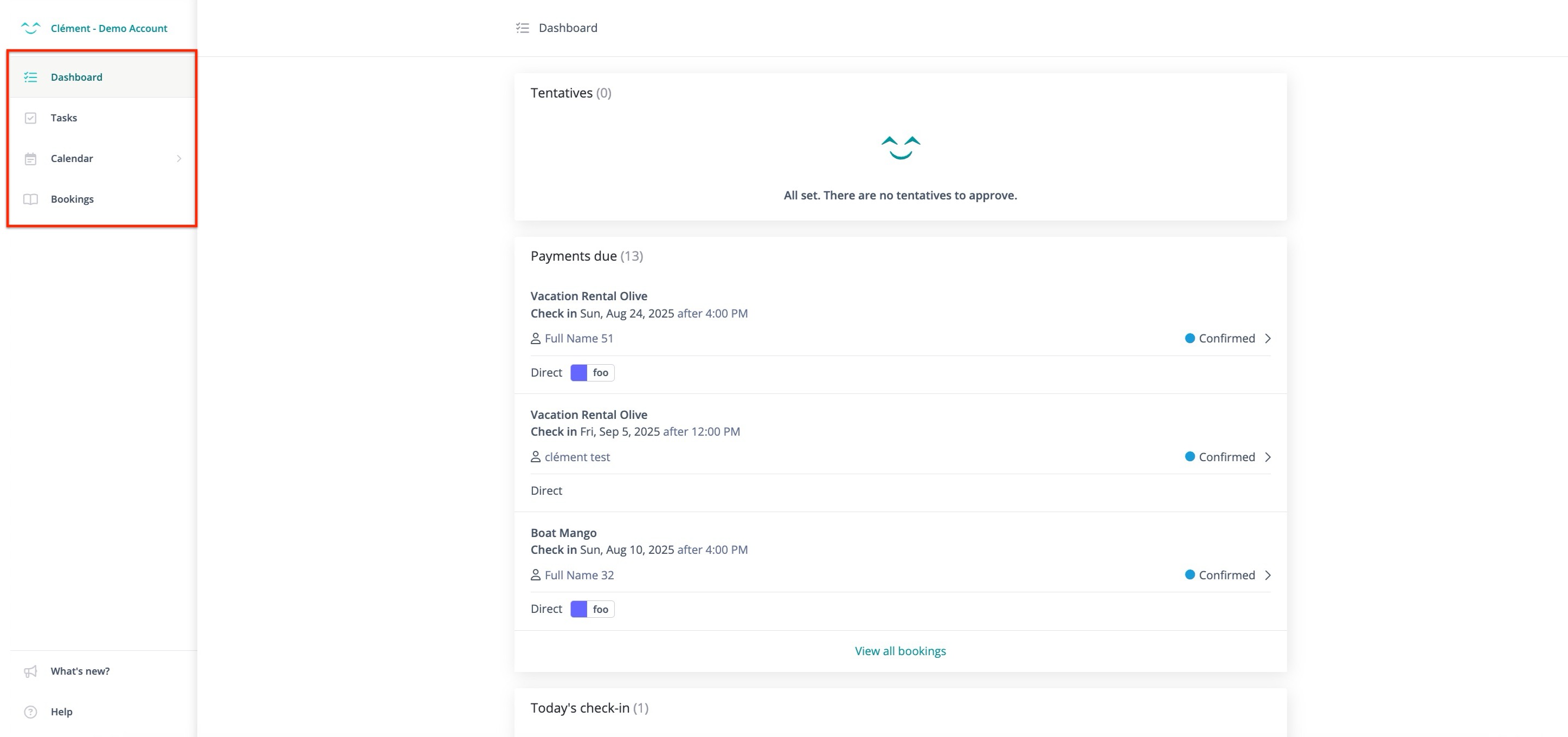Click purple foo tag on Boat Mango booking
This screenshot has height=737, width=1568.
click(579, 609)
